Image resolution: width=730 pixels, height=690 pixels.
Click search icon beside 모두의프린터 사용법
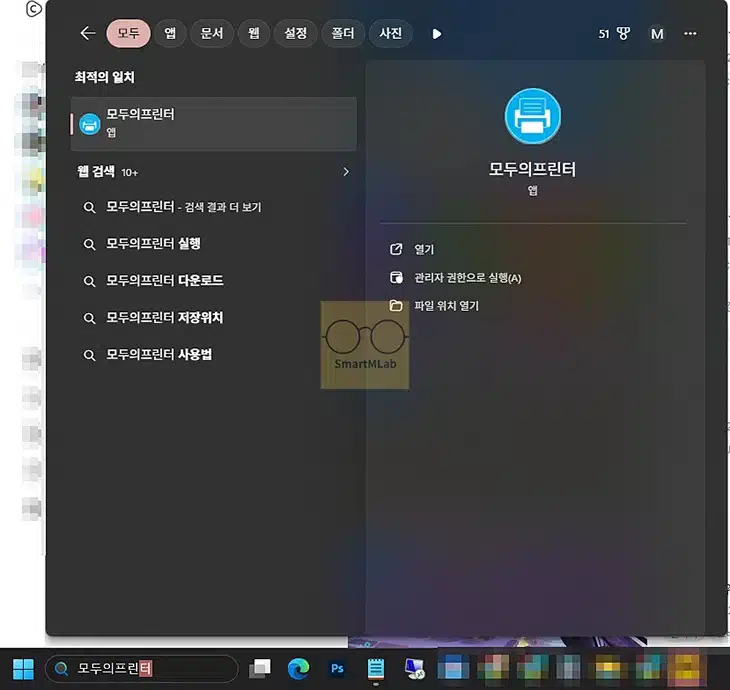click(89, 355)
